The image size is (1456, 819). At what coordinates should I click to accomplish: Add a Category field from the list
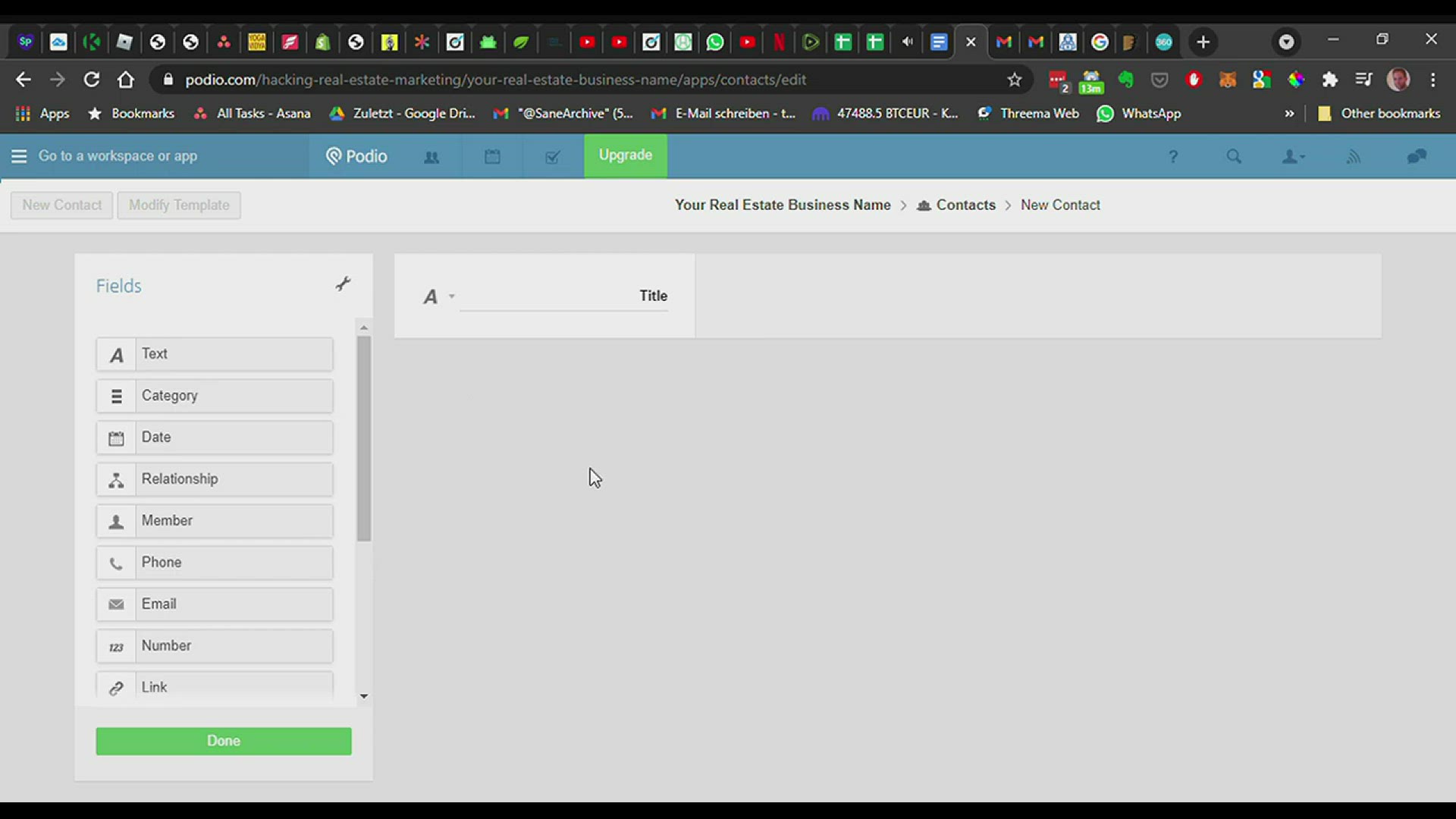click(x=215, y=396)
